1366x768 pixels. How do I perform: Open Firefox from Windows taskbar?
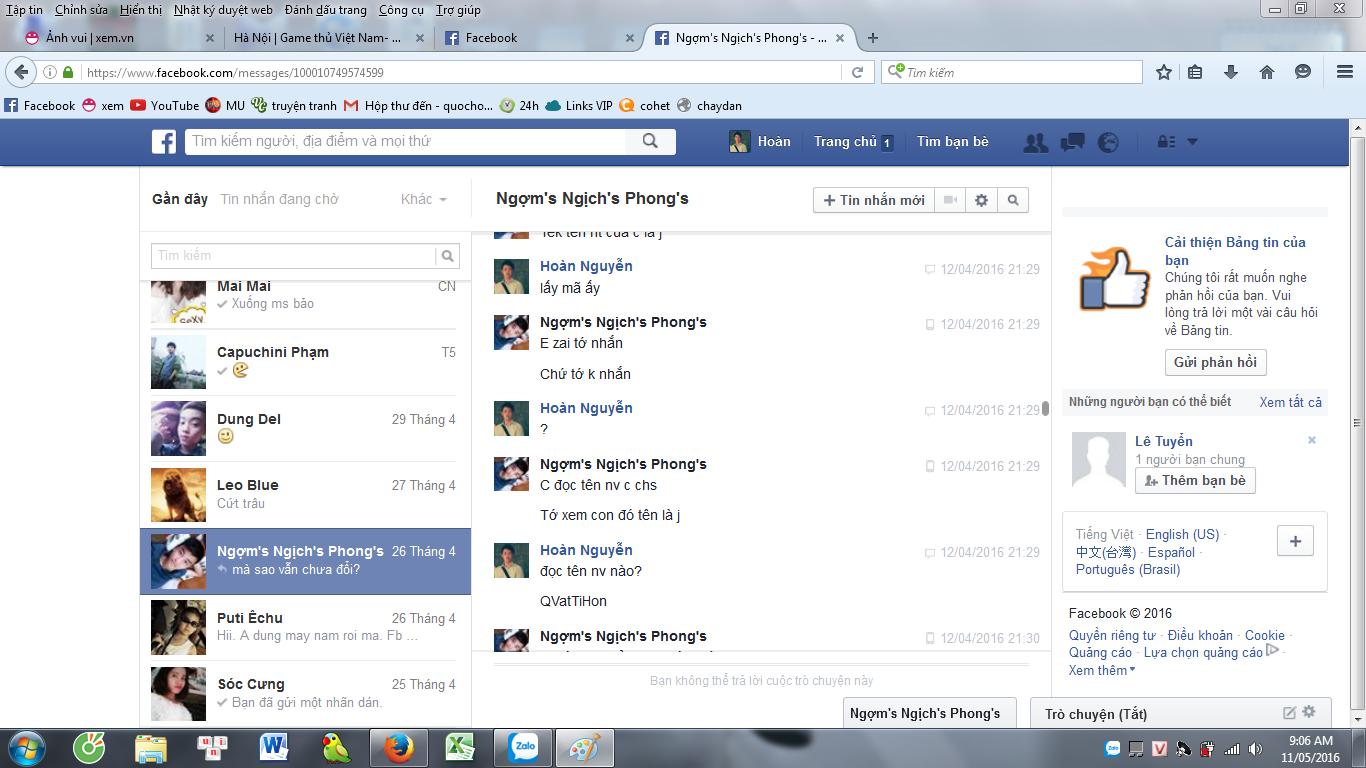tap(398, 748)
